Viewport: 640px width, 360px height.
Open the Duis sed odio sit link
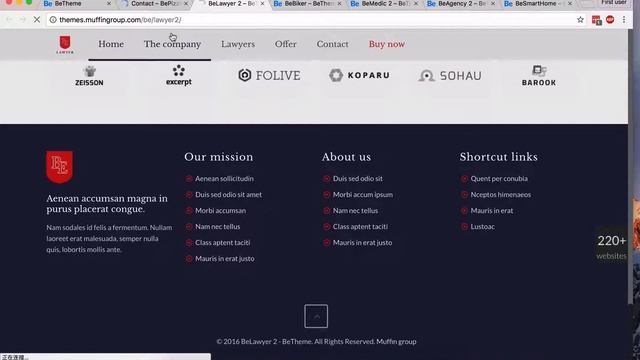point(358,178)
